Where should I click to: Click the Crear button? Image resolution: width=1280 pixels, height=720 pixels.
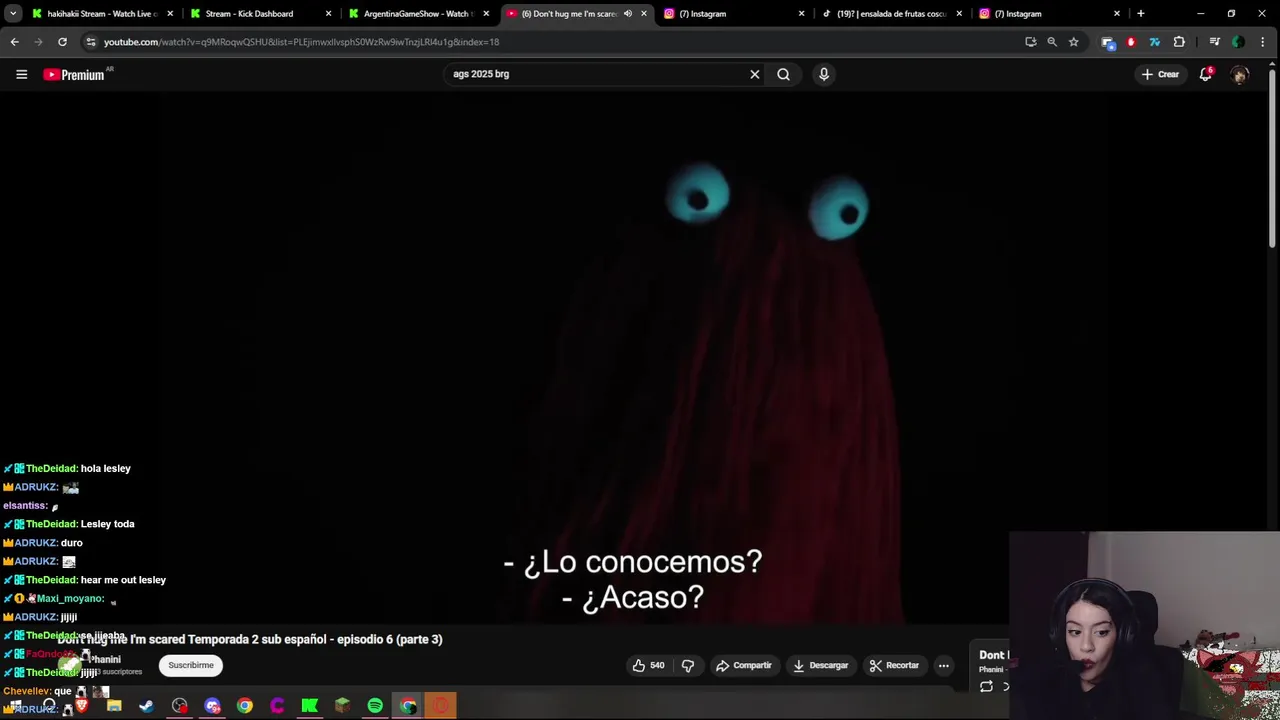pos(1160,74)
